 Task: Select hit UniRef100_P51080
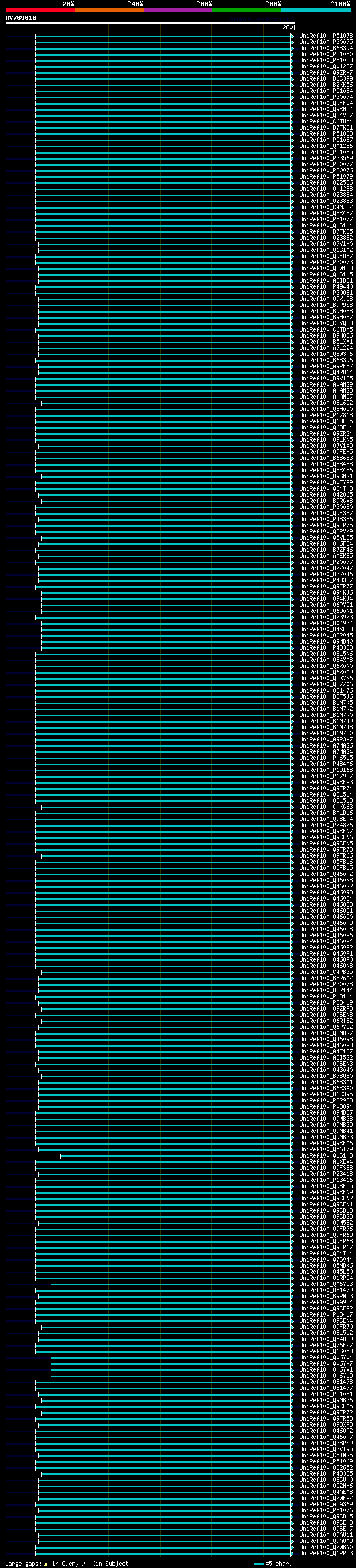[x=325, y=54]
